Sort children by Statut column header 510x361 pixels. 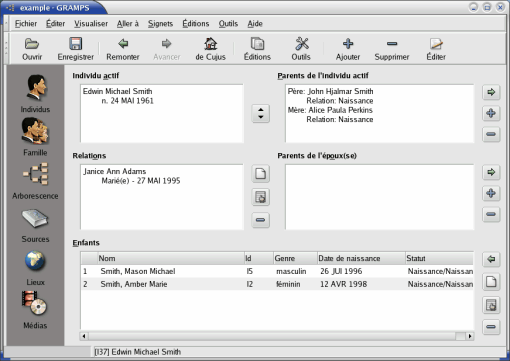(x=439, y=258)
